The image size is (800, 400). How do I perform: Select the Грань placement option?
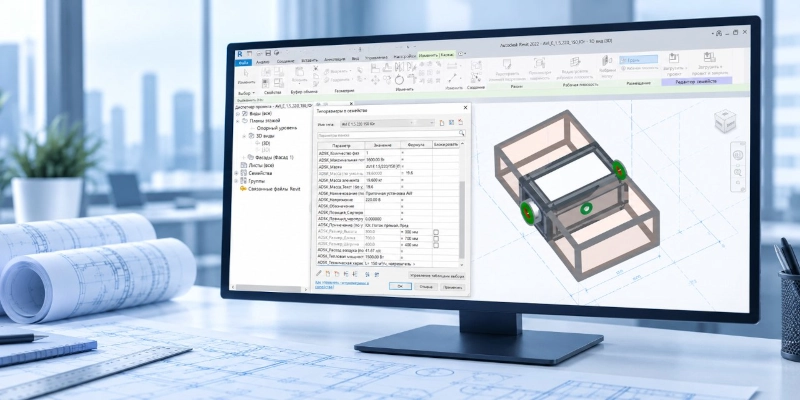[x=639, y=60]
